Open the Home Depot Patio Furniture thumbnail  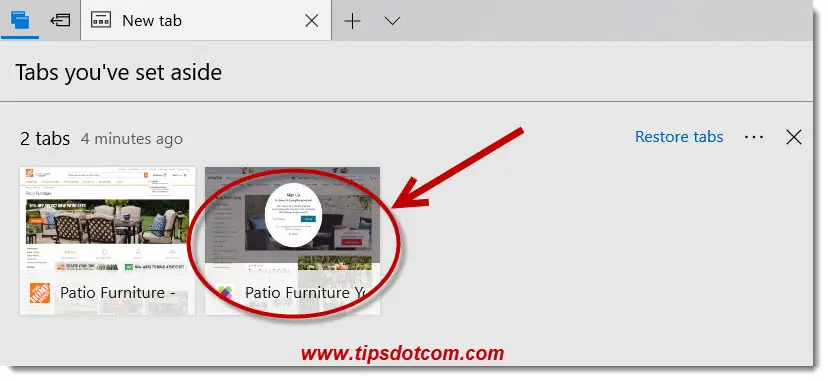pos(108,241)
